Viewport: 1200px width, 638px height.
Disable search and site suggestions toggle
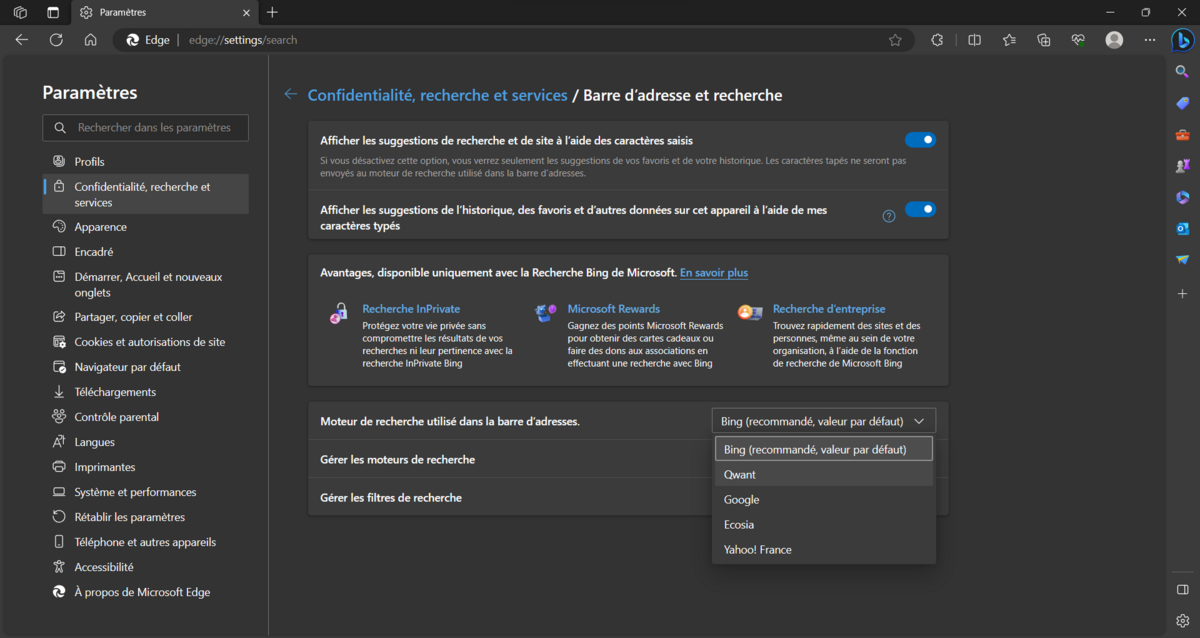tap(920, 140)
